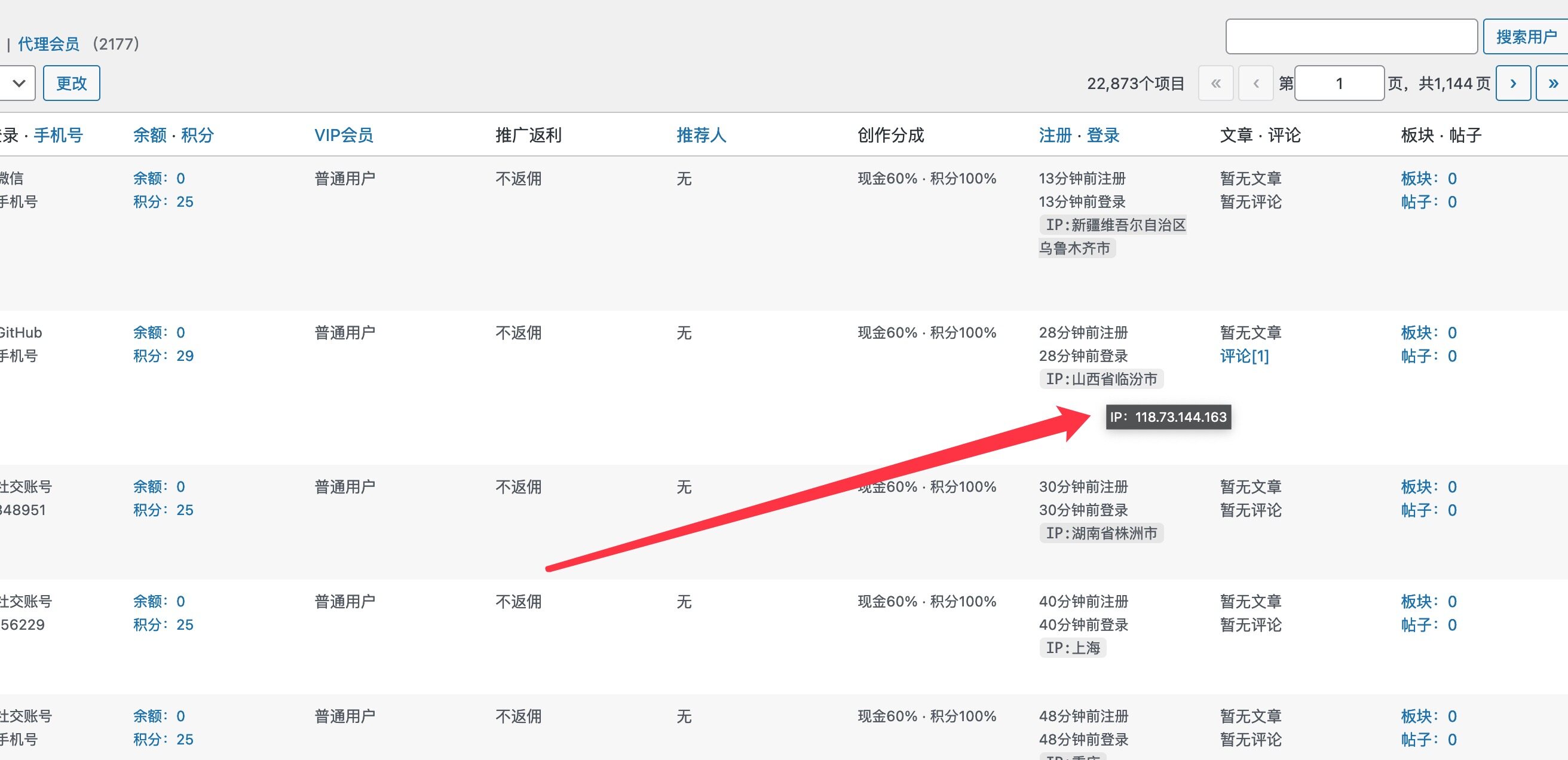The image size is (1568, 760).
Task: Open 评论[1] link of GitHub user
Action: point(1244,356)
